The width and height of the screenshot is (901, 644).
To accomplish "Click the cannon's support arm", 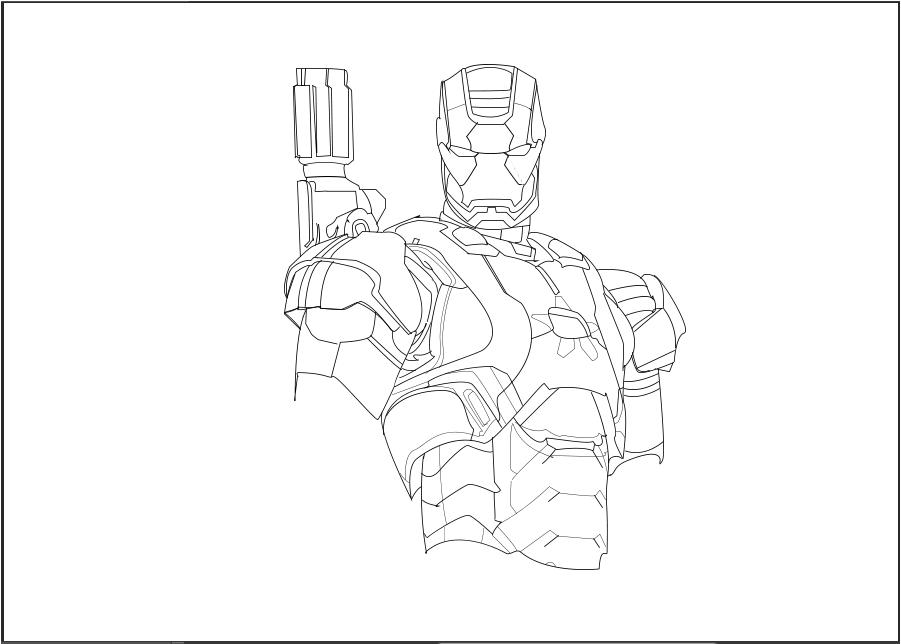I will tap(330, 200).
